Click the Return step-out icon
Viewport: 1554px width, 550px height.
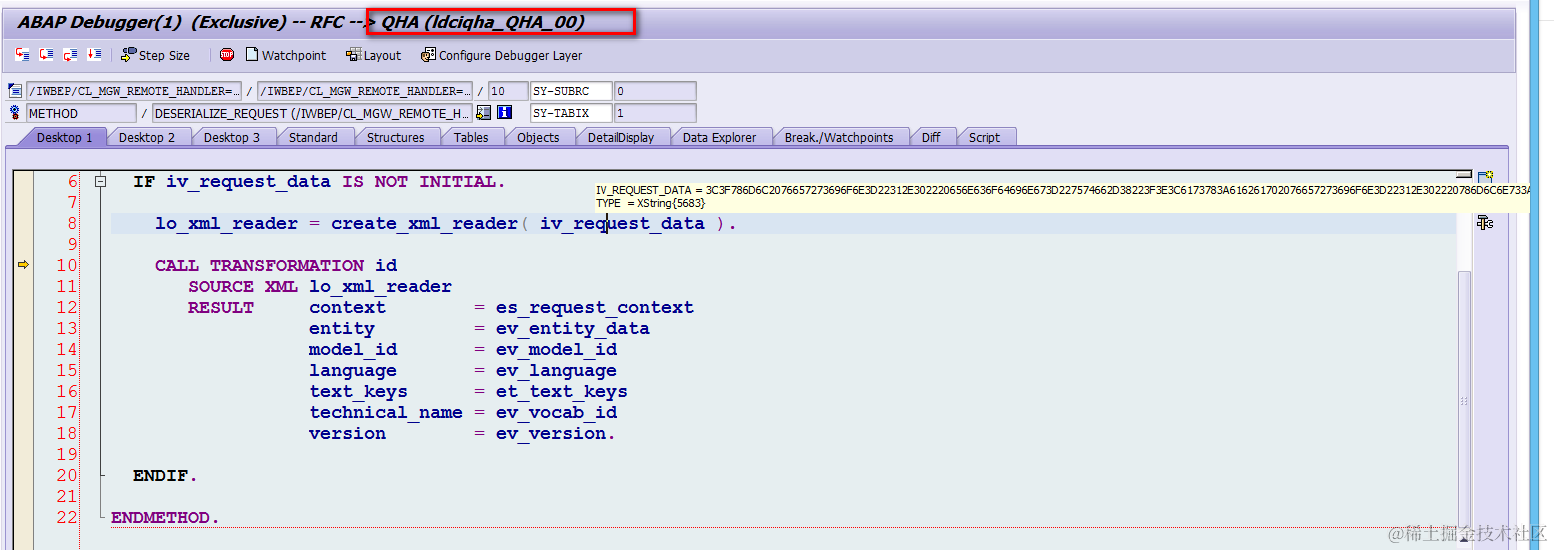tap(70, 55)
